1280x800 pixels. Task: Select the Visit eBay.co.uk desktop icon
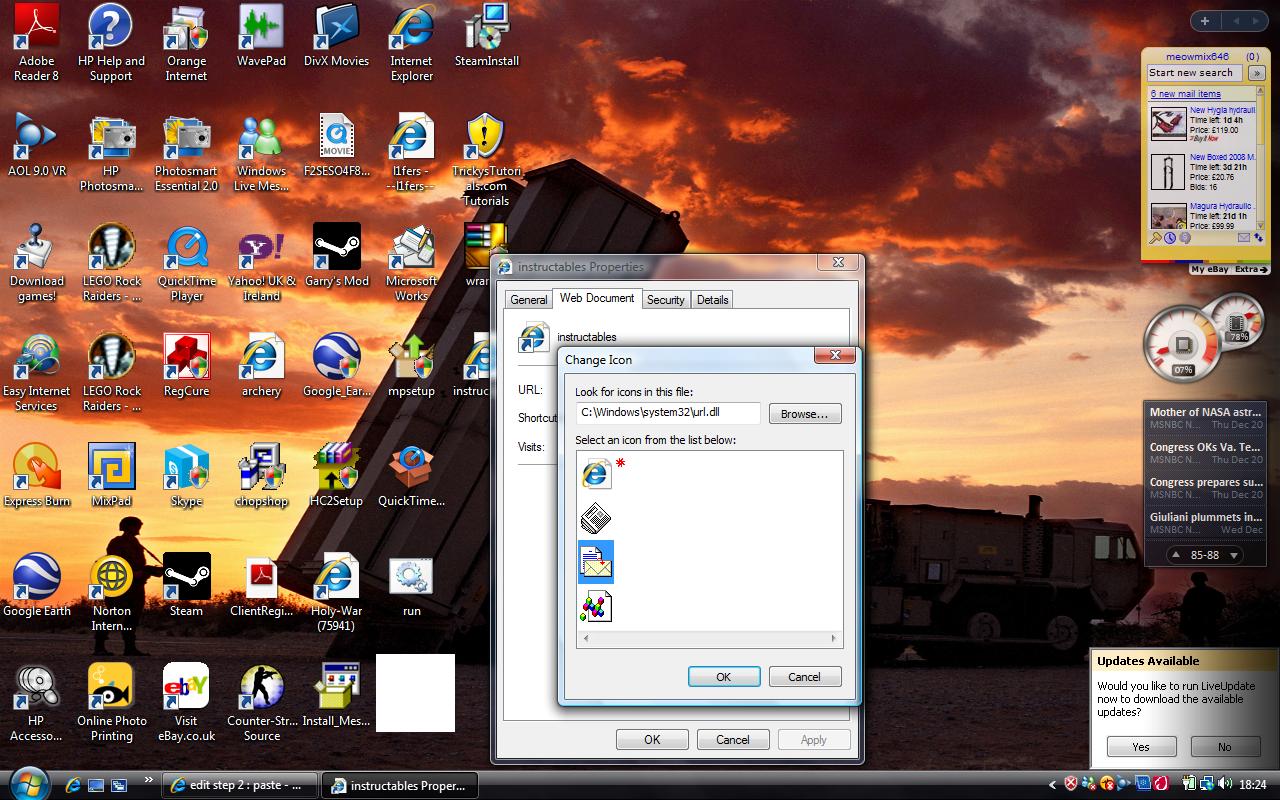click(x=186, y=703)
